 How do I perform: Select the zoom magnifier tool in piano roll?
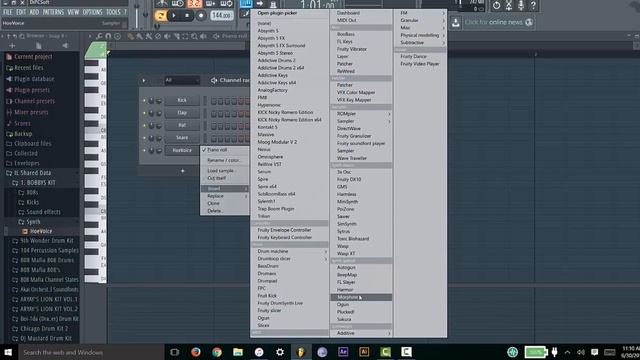point(194,36)
